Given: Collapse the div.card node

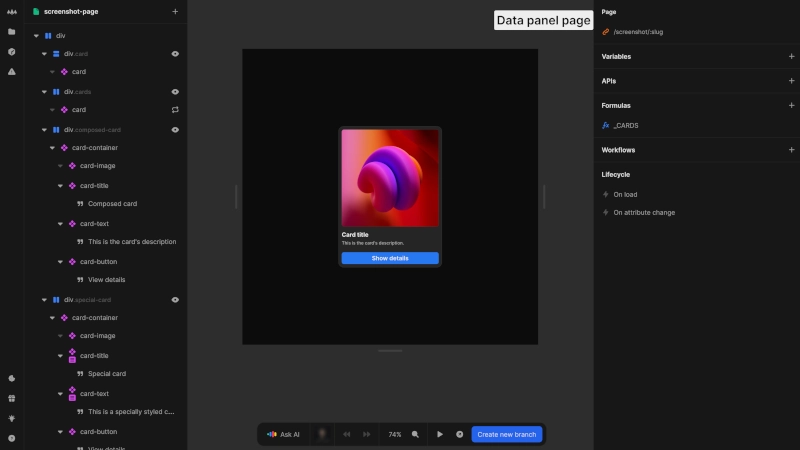Looking at the screenshot, I should [x=44, y=54].
